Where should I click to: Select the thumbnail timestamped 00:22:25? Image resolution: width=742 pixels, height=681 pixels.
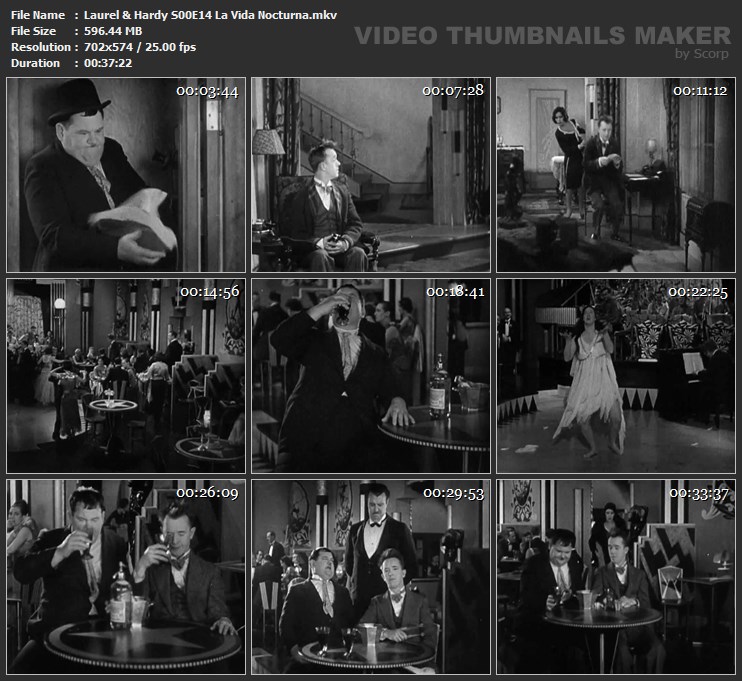[x=616, y=376]
